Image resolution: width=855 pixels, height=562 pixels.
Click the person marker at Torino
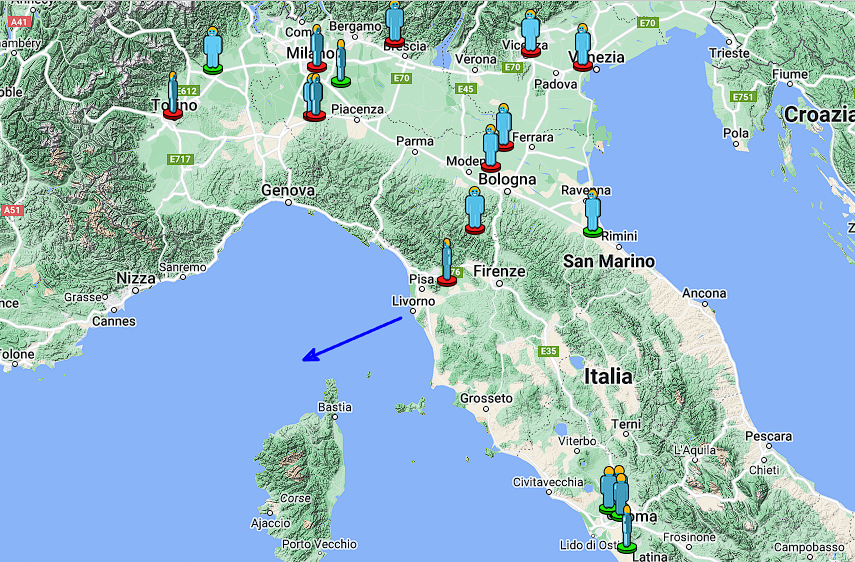[x=173, y=96]
